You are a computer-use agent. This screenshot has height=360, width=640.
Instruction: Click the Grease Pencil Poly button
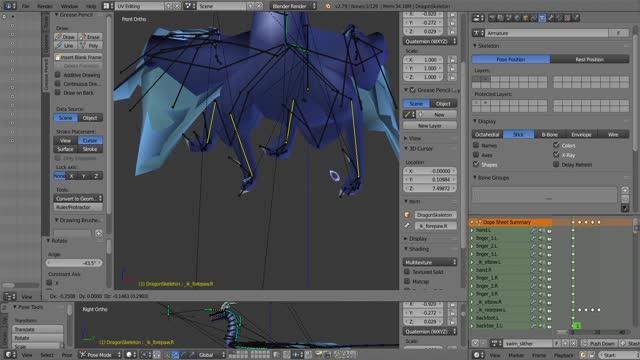coord(90,45)
